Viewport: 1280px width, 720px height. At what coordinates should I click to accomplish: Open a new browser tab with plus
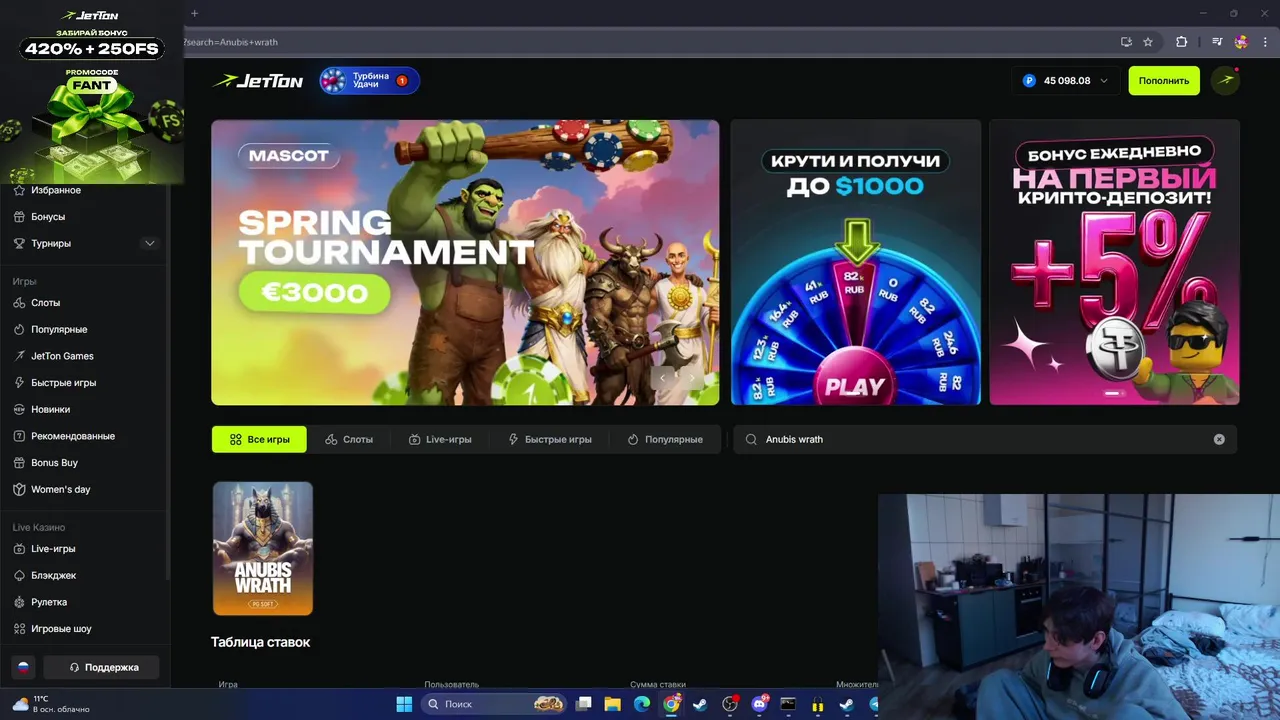click(x=194, y=13)
